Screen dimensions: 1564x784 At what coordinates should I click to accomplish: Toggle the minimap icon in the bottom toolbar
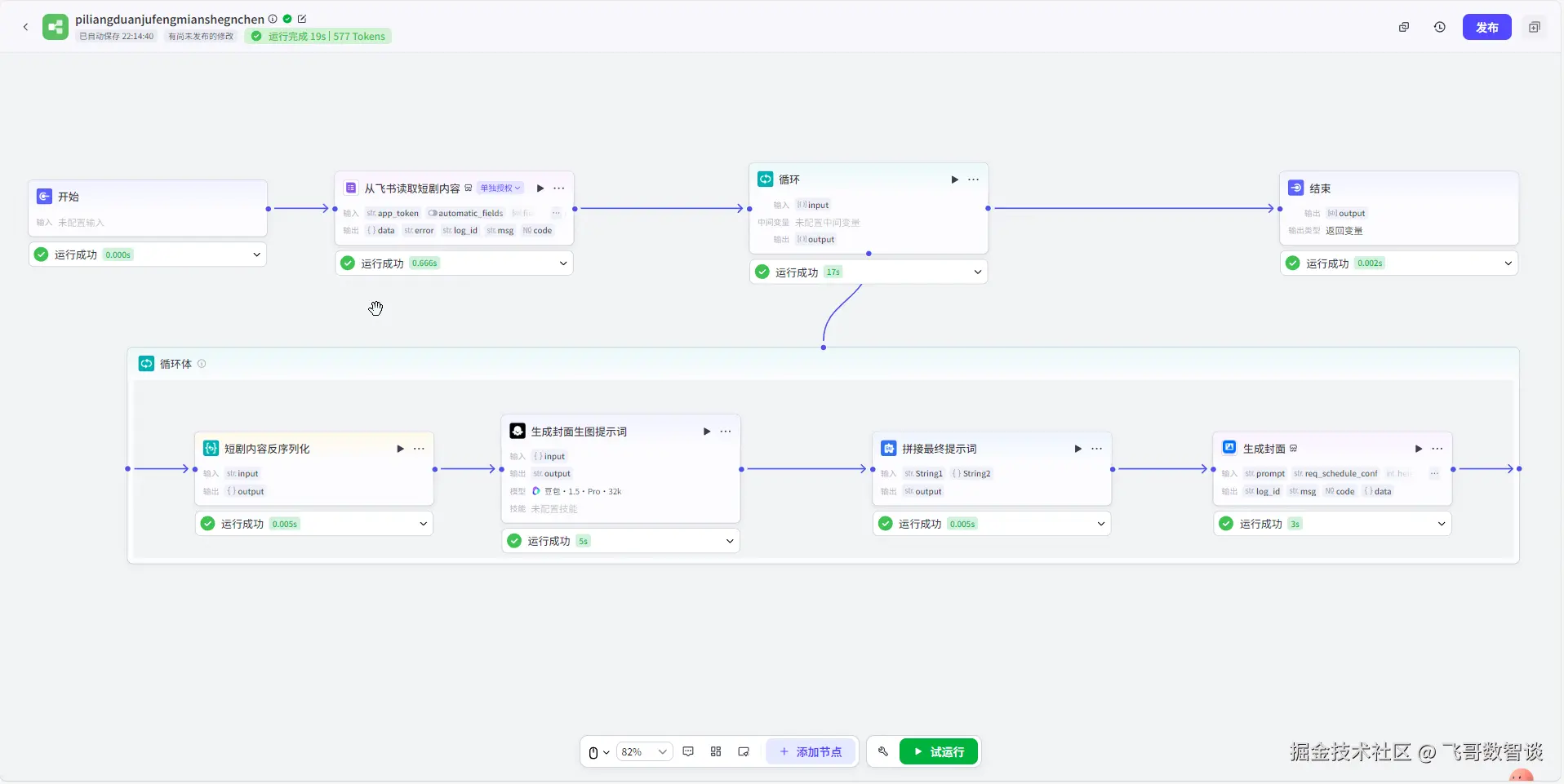[744, 751]
